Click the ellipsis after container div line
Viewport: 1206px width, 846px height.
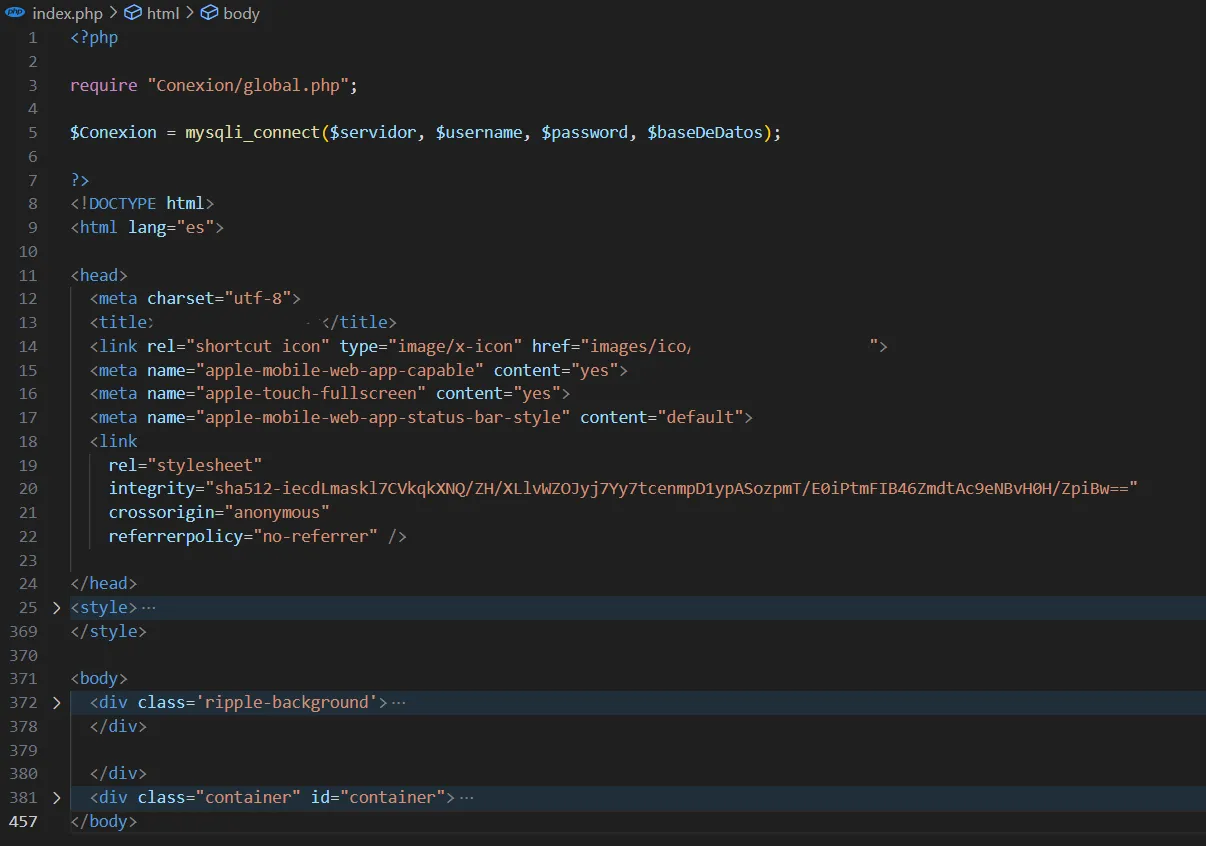pyautogui.click(x=466, y=797)
